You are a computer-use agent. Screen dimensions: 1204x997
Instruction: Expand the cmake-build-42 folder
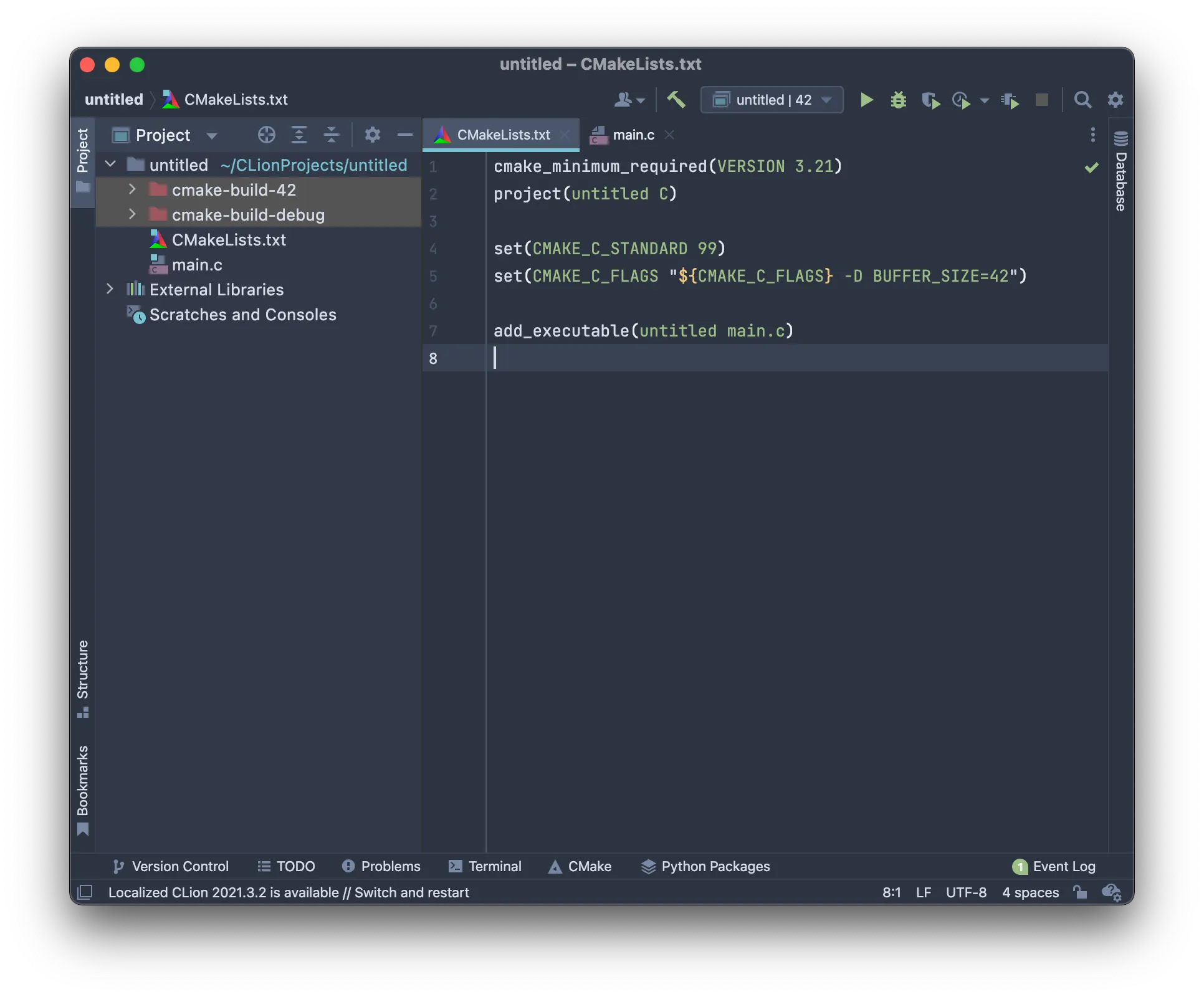[132, 189]
